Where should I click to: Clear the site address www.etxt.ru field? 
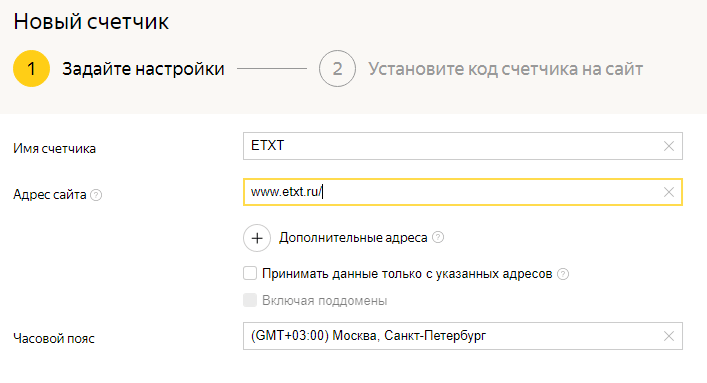click(669, 192)
